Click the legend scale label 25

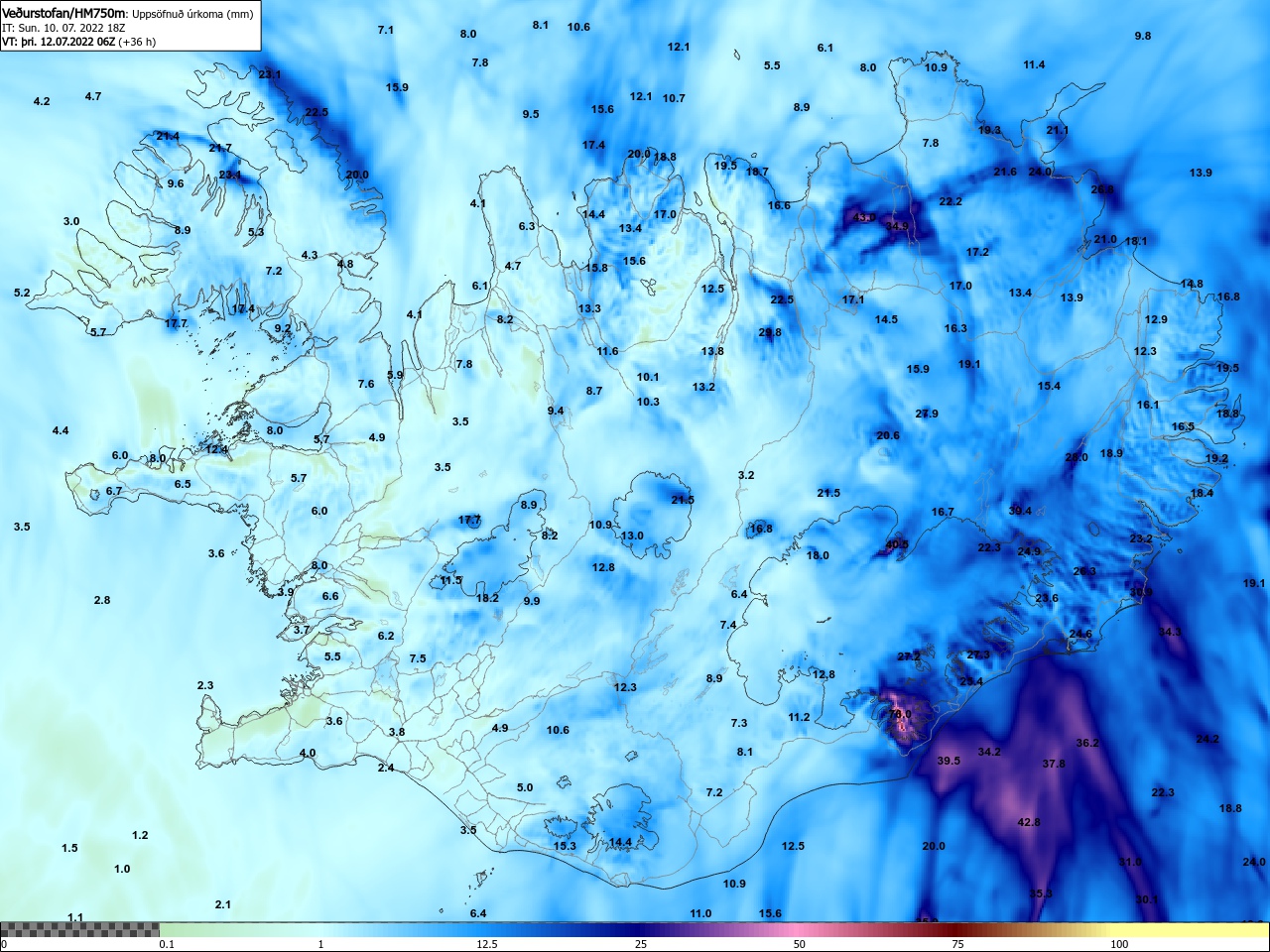click(641, 944)
